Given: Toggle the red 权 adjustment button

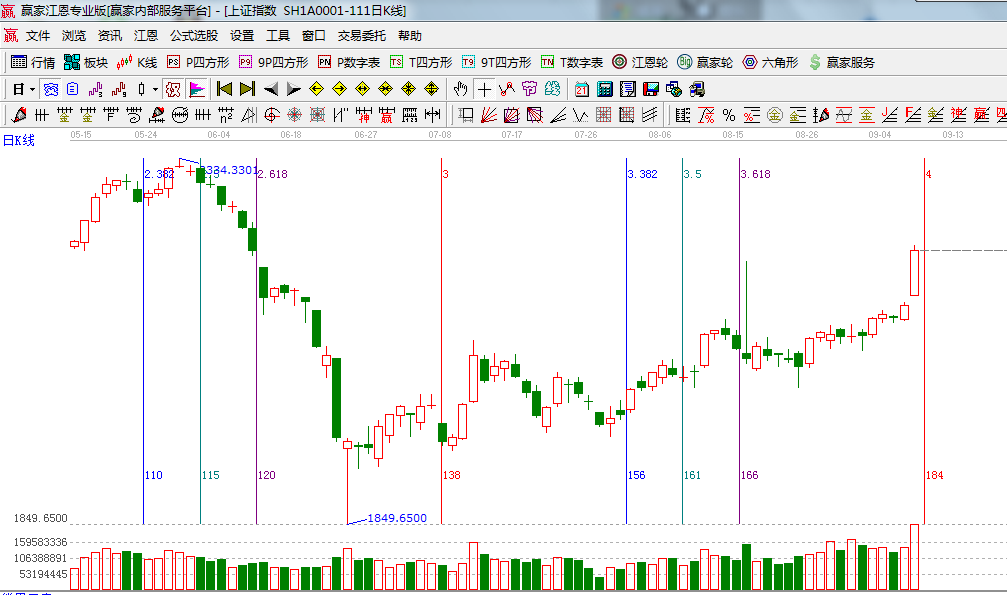Looking at the screenshot, I should click(x=172, y=89).
